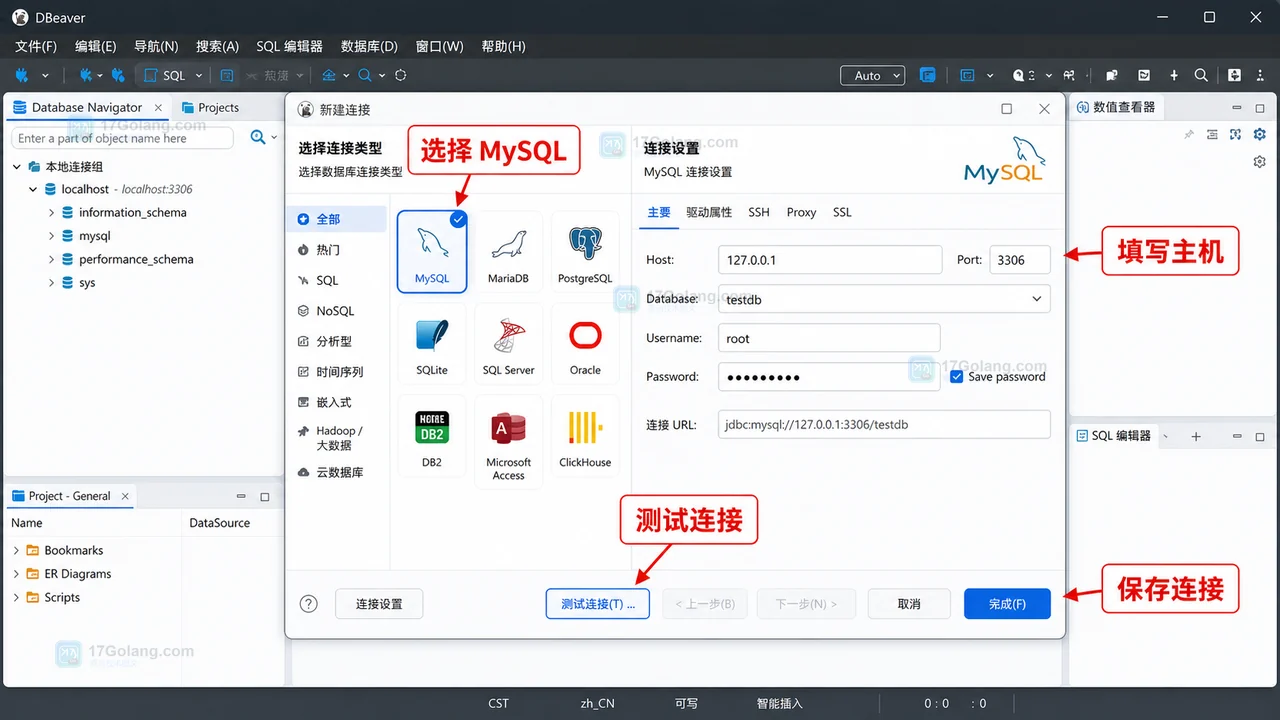Image resolution: width=1280 pixels, height=720 pixels.
Task: Click the Port field
Action: coord(1020,260)
